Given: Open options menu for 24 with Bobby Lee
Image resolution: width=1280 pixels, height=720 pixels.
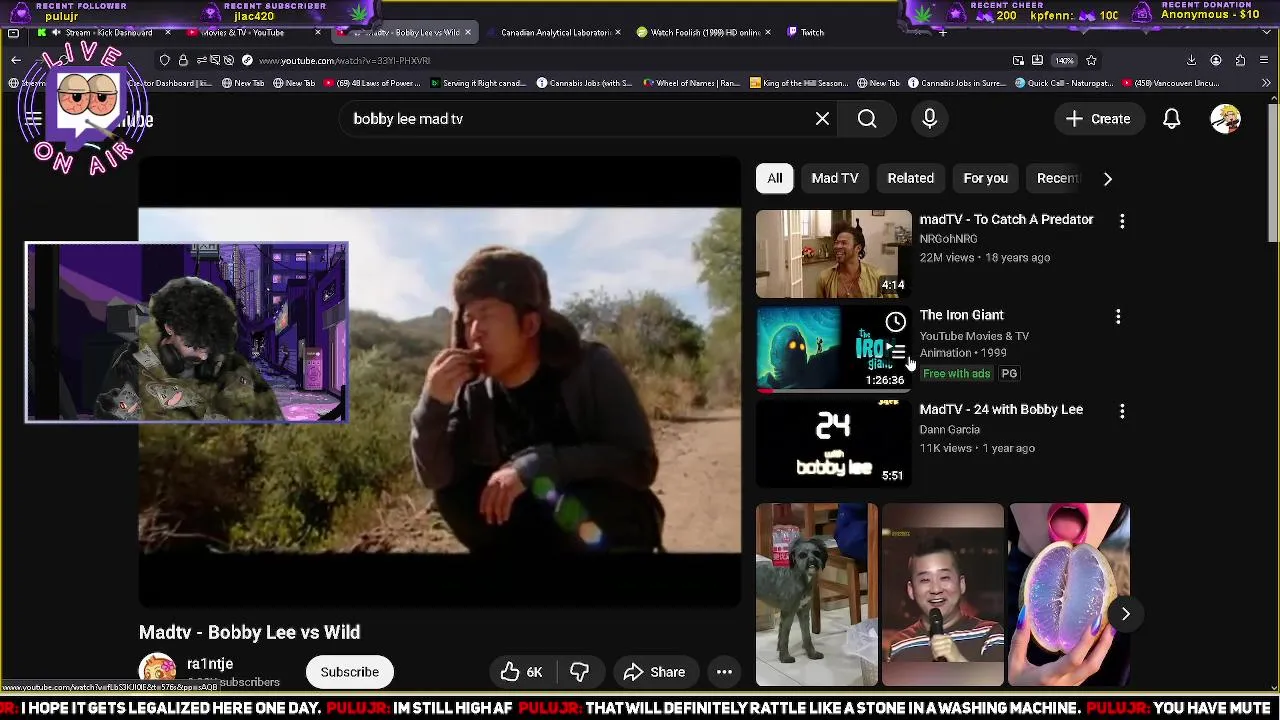Looking at the screenshot, I should 1122,411.
